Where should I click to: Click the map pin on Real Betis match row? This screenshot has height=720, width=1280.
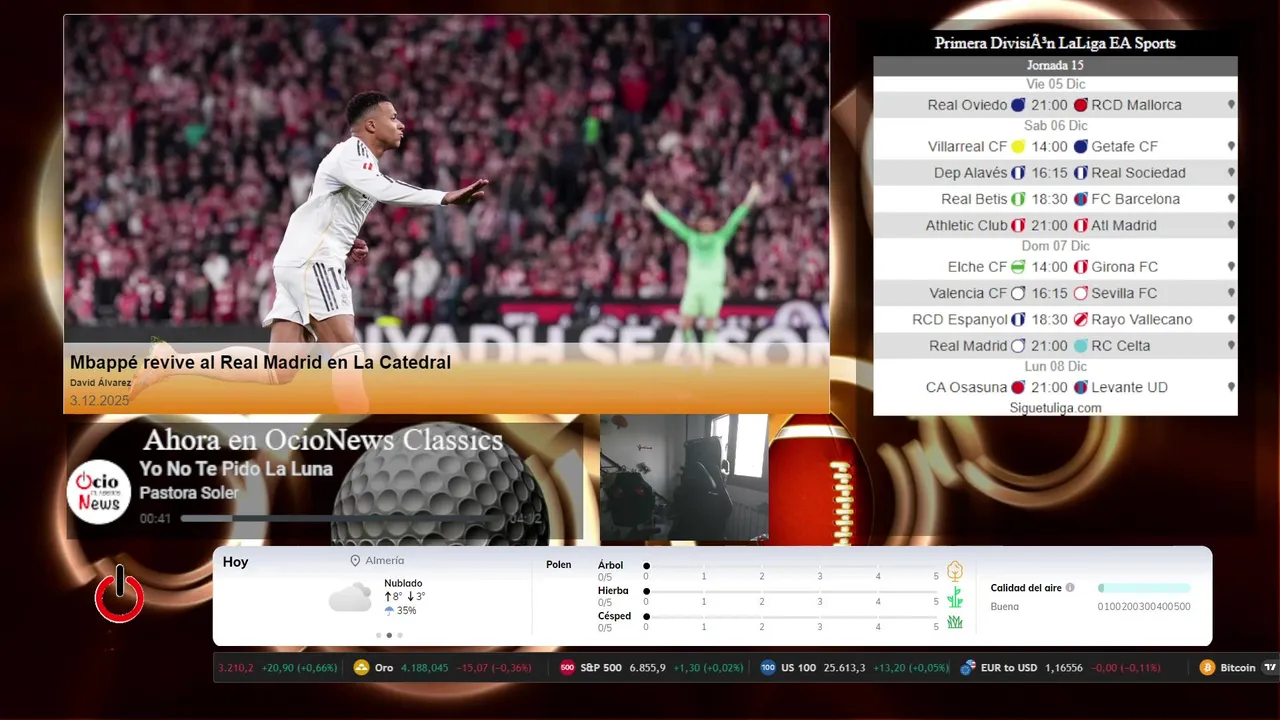pyautogui.click(x=1231, y=199)
